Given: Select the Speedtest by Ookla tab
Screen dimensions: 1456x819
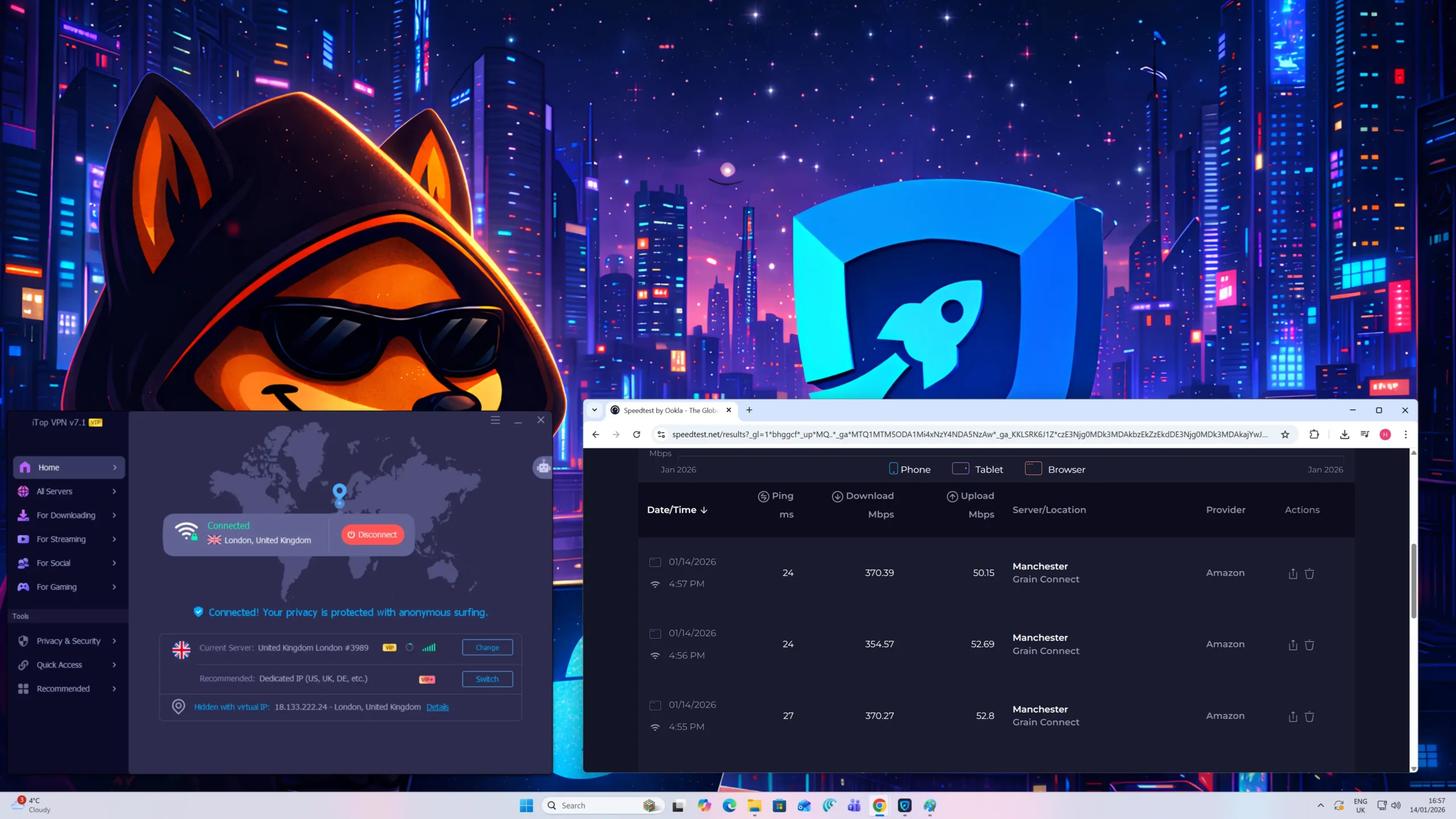Looking at the screenshot, I should tap(670, 410).
